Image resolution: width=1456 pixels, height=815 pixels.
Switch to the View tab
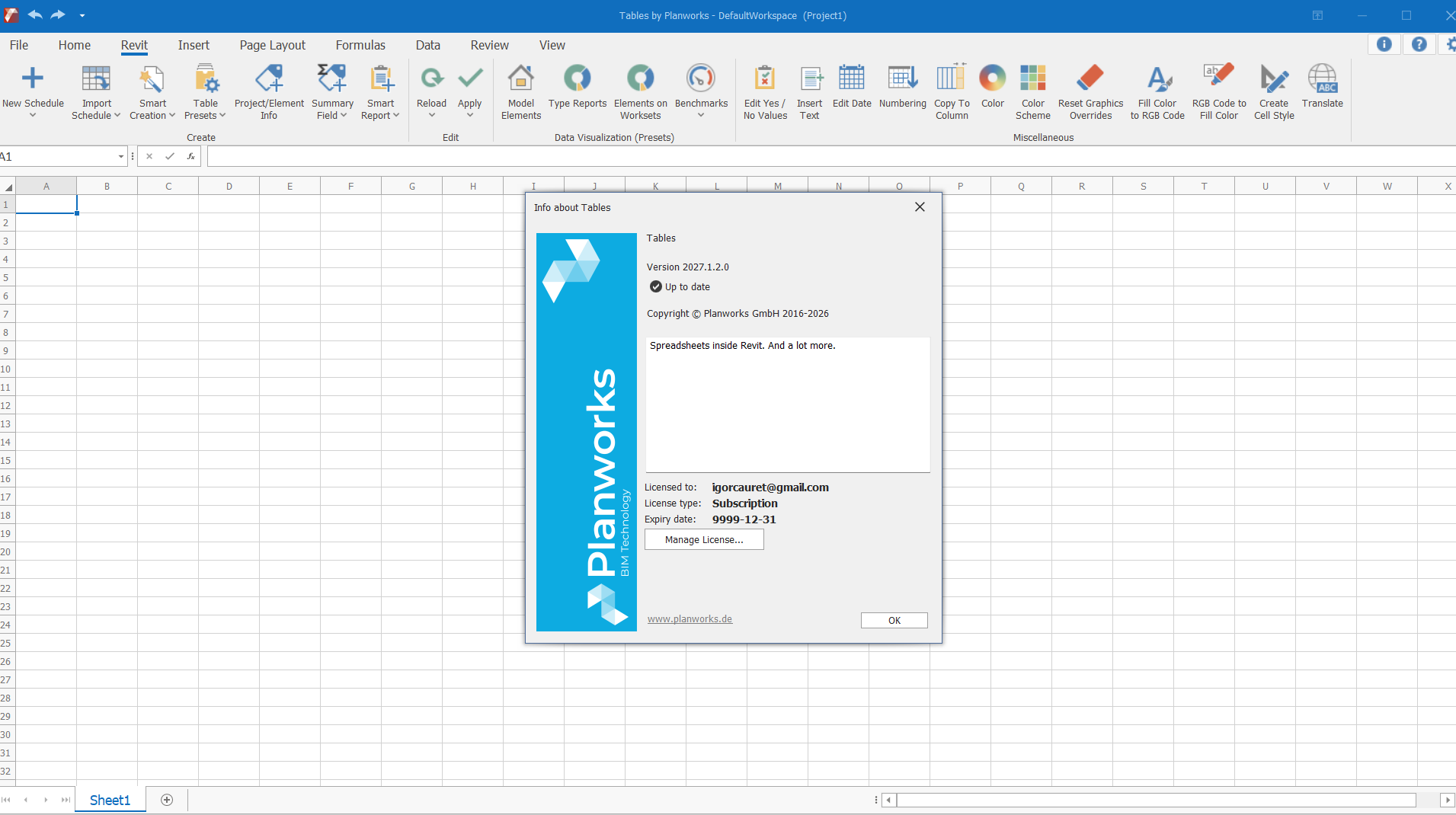click(x=552, y=45)
